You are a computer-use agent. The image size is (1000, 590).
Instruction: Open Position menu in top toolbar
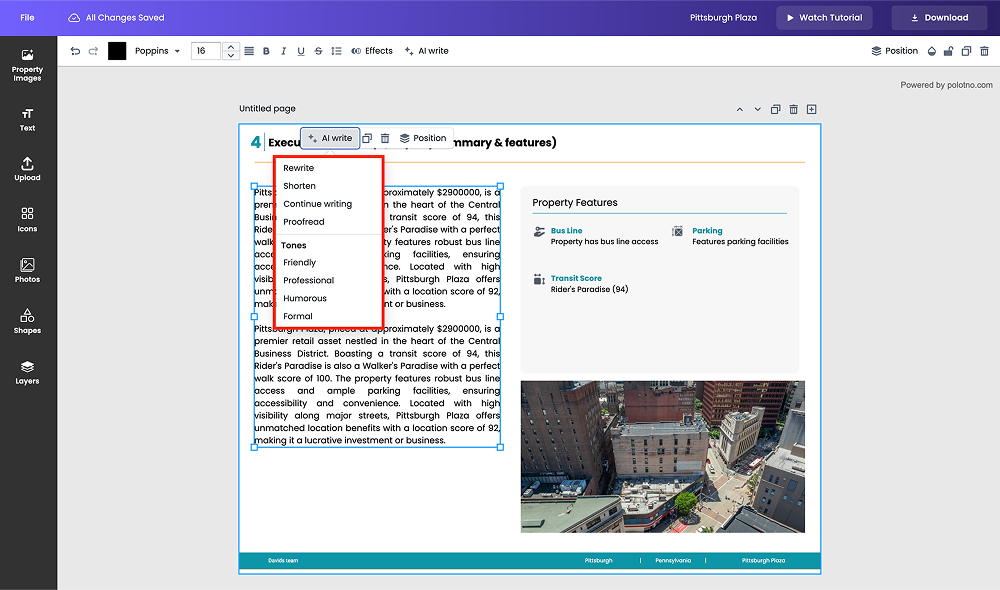pyautogui.click(x=894, y=51)
